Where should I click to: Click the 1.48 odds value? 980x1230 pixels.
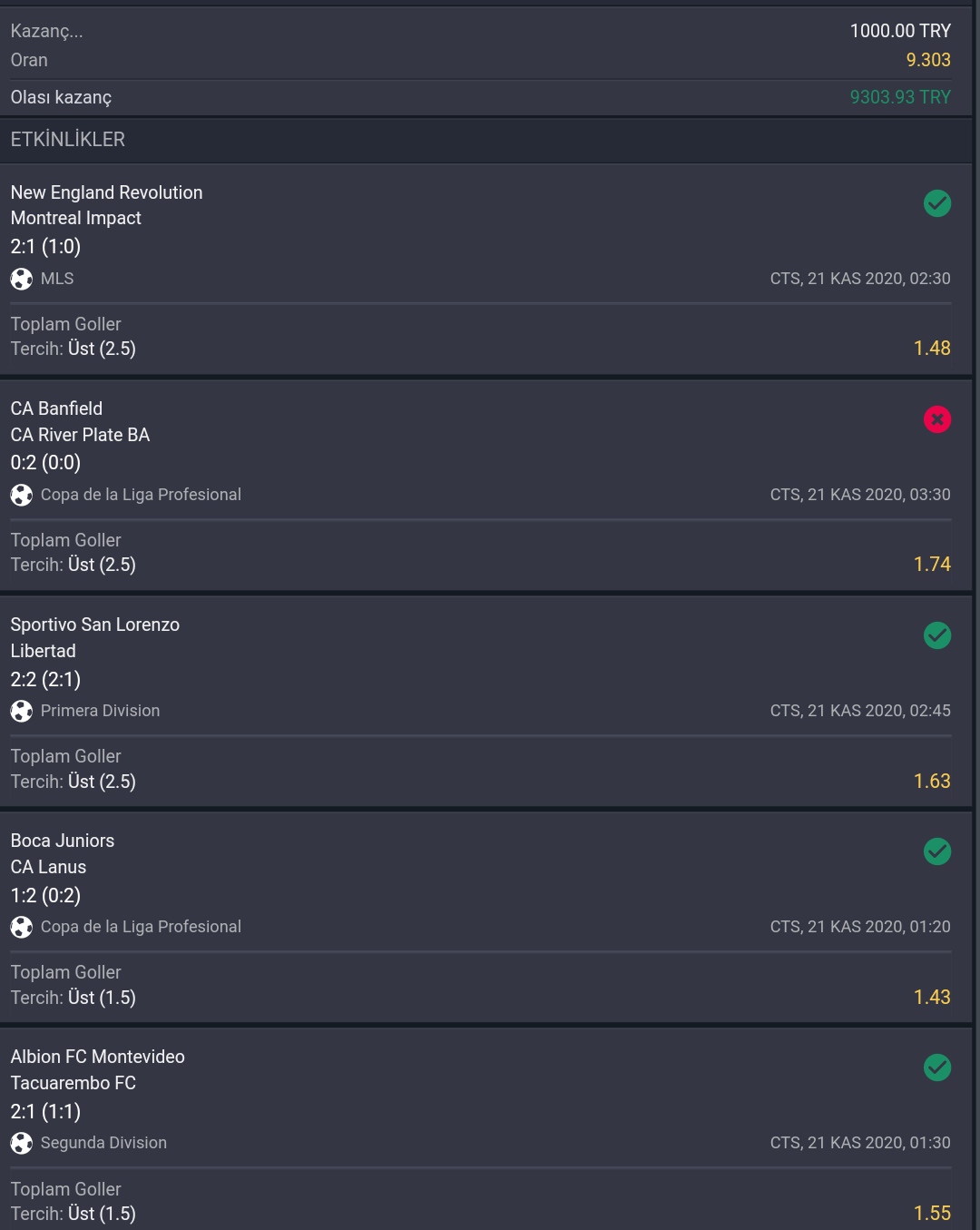(x=932, y=349)
